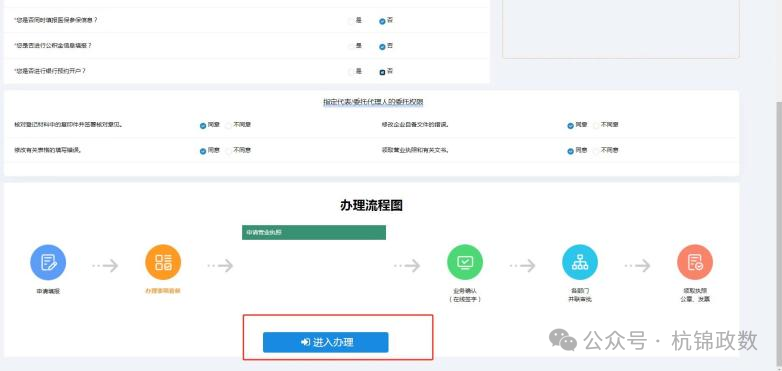Image resolution: width=782 pixels, height=371 pixels.
Task: Click the blue 申请填报 step icon
Action: point(48,262)
